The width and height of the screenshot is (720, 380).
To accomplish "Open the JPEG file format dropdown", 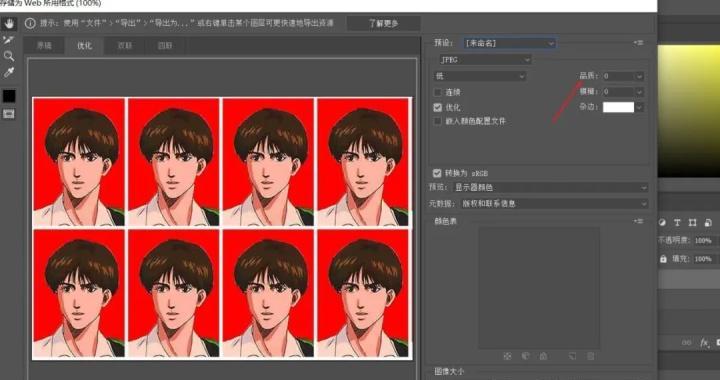I will (485, 60).
